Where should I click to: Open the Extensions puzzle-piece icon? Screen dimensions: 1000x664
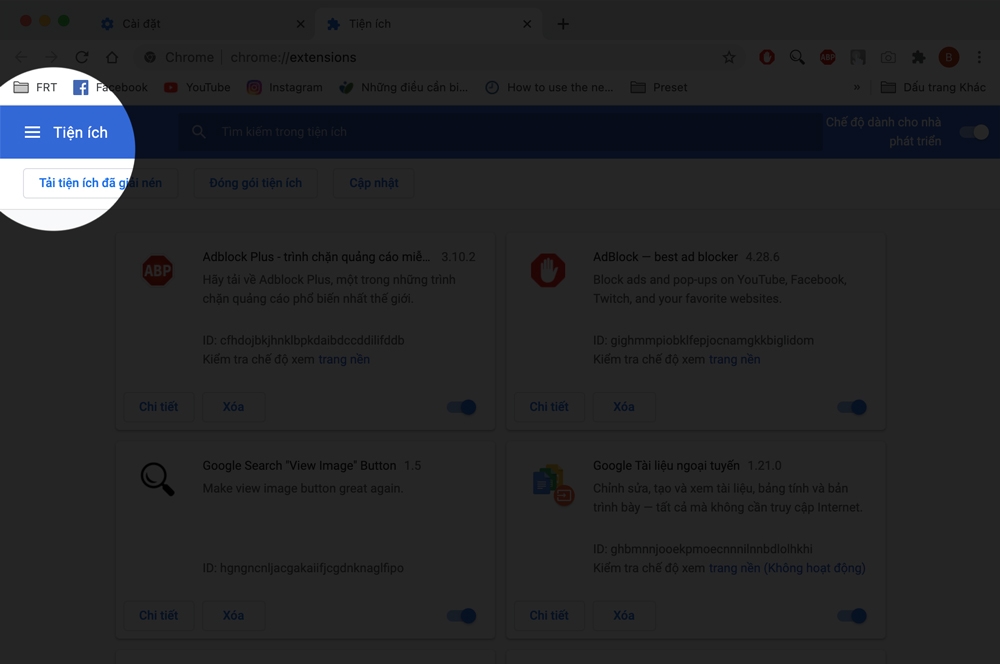918,57
